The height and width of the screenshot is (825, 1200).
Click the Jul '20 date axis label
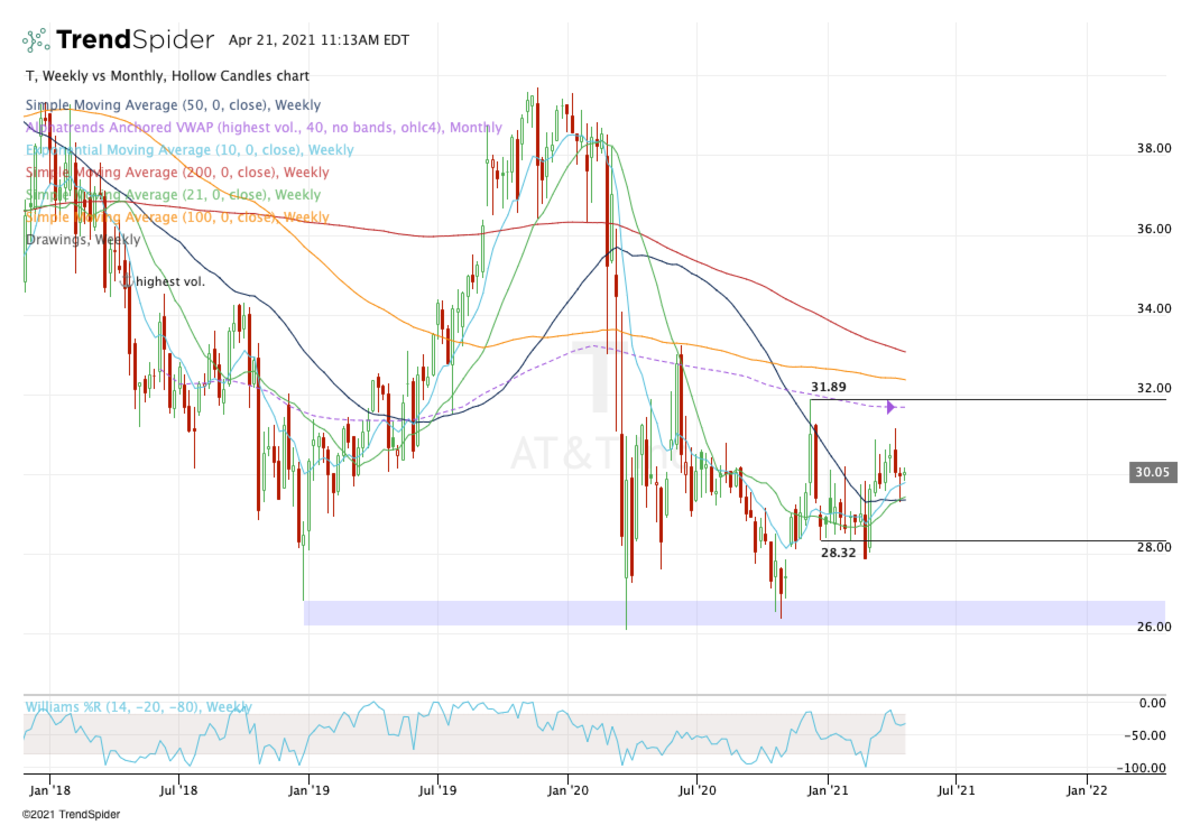696,790
